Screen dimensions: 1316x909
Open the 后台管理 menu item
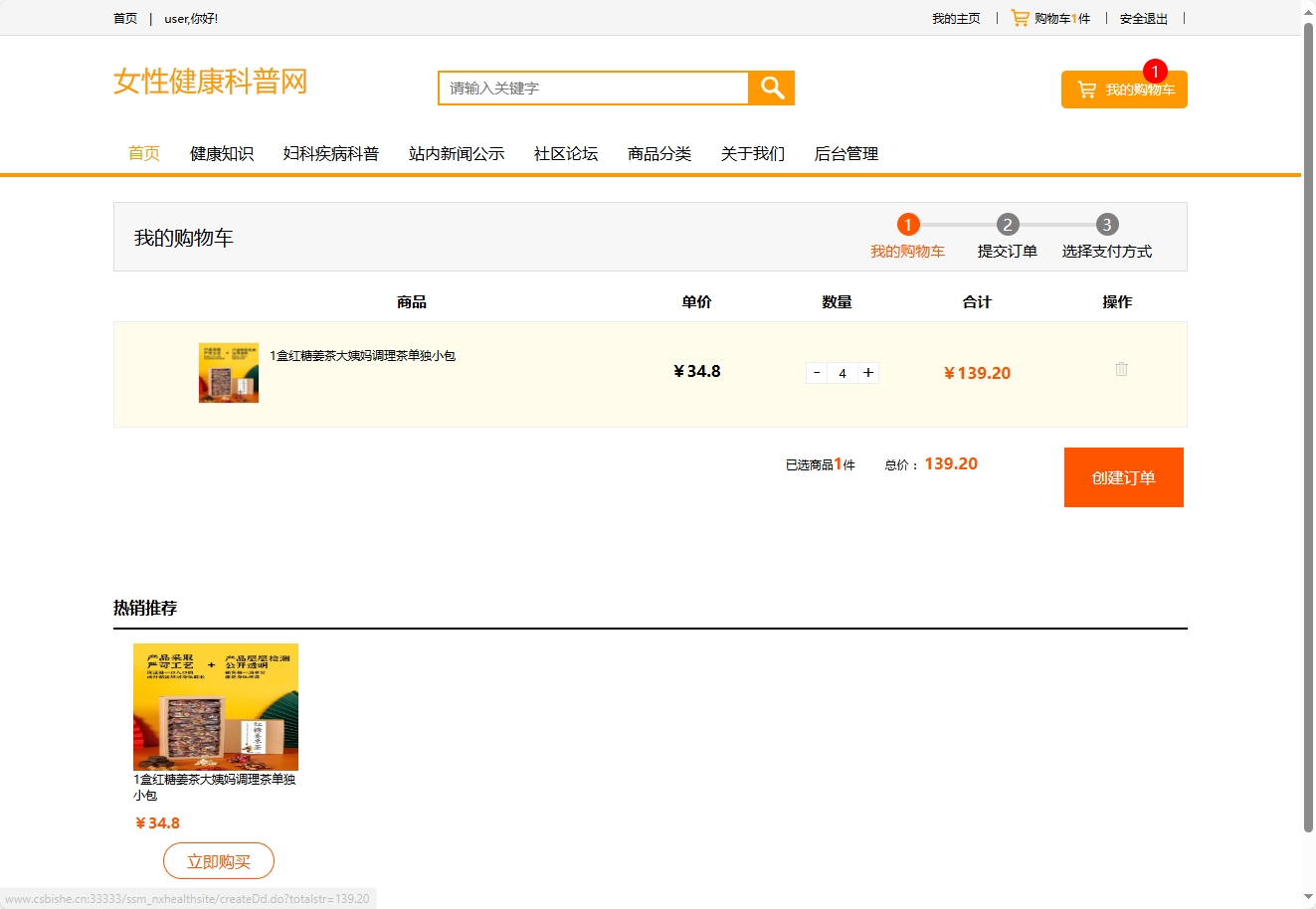click(x=846, y=153)
